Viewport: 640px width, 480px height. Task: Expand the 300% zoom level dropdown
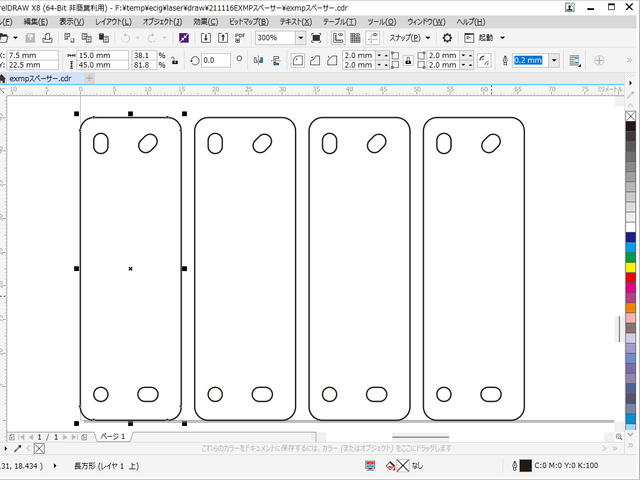301,37
